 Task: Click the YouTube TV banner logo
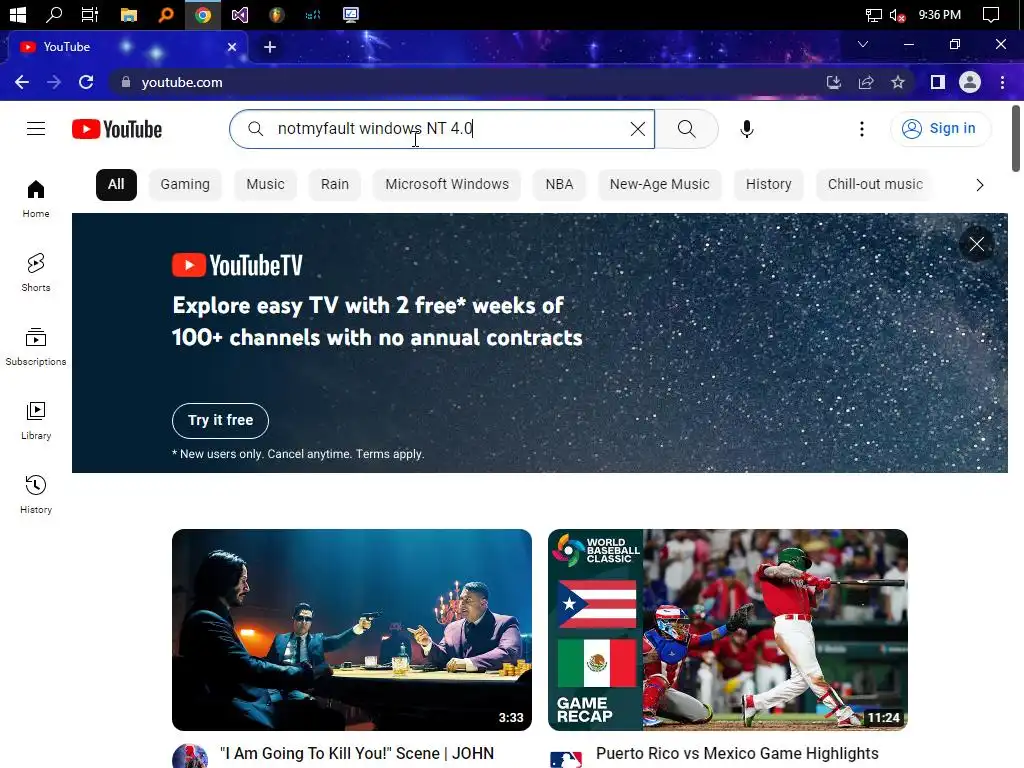(237, 265)
